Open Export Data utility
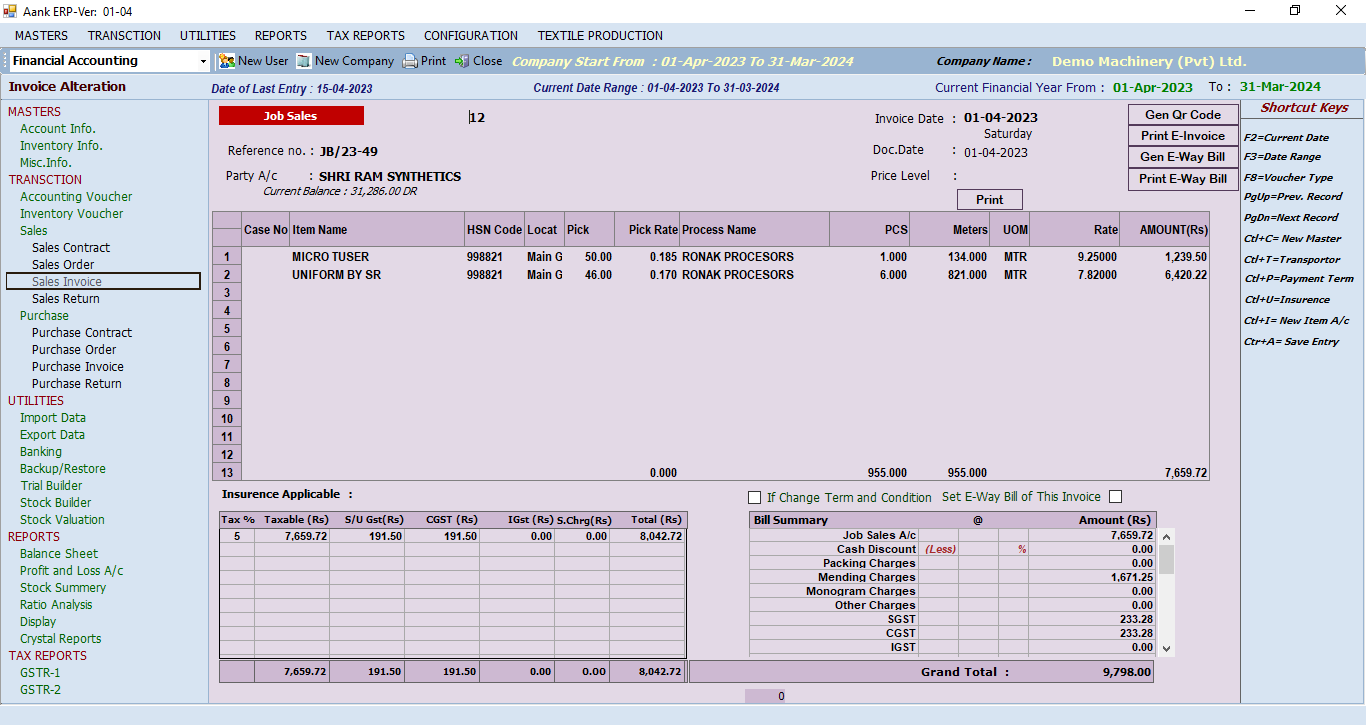 point(52,435)
